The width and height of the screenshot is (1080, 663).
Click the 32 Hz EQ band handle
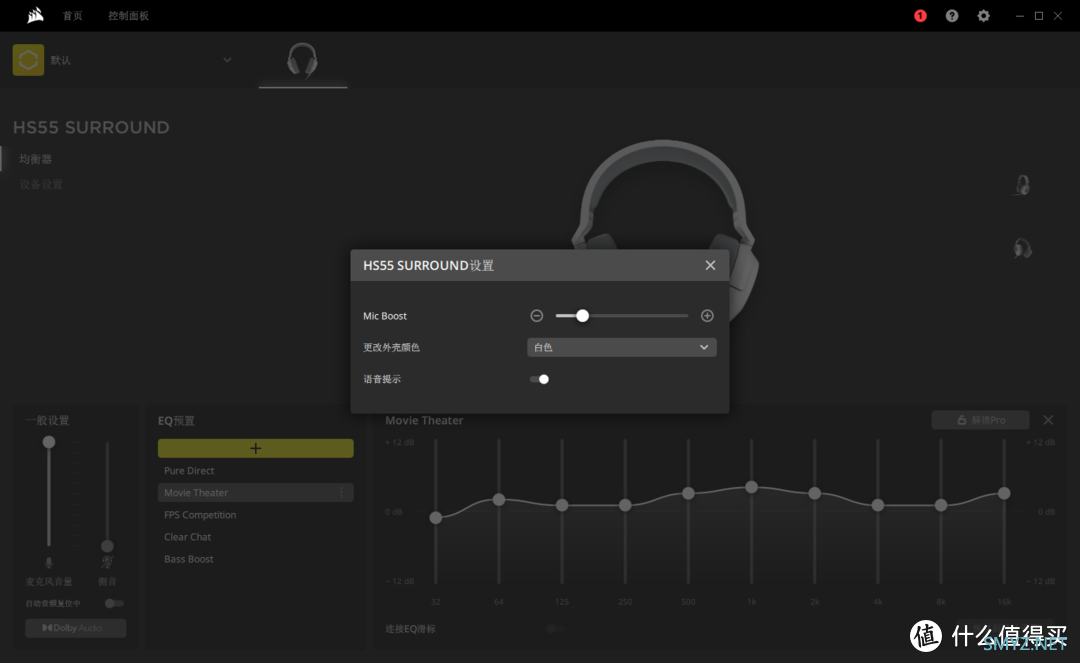tap(436, 518)
